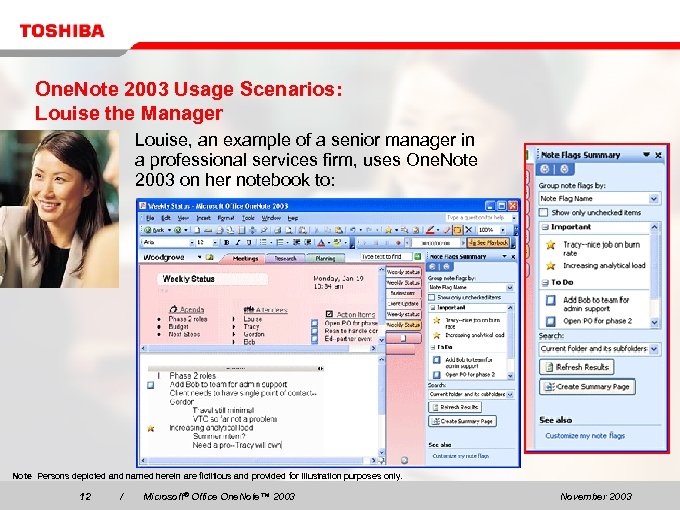Click Create Summary Page inside OneNote window pane

pyautogui.click(x=462, y=421)
